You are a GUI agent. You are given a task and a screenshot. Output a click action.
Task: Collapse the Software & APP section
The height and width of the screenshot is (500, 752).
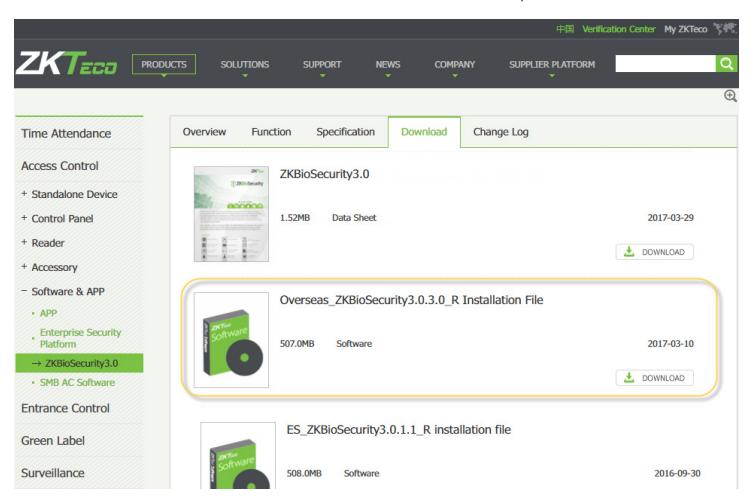pyautogui.click(x=68, y=291)
